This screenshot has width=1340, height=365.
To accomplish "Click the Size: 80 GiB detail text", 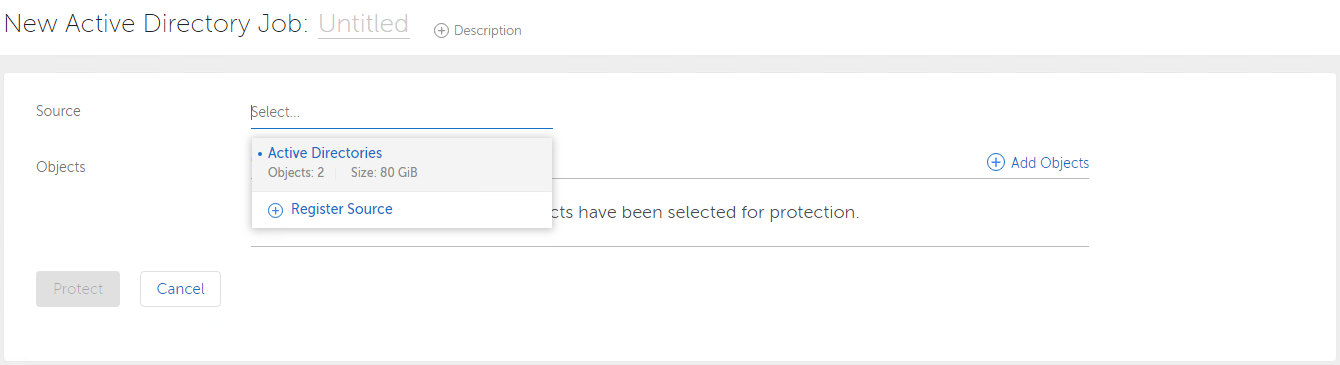I will click(x=384, y=173).
